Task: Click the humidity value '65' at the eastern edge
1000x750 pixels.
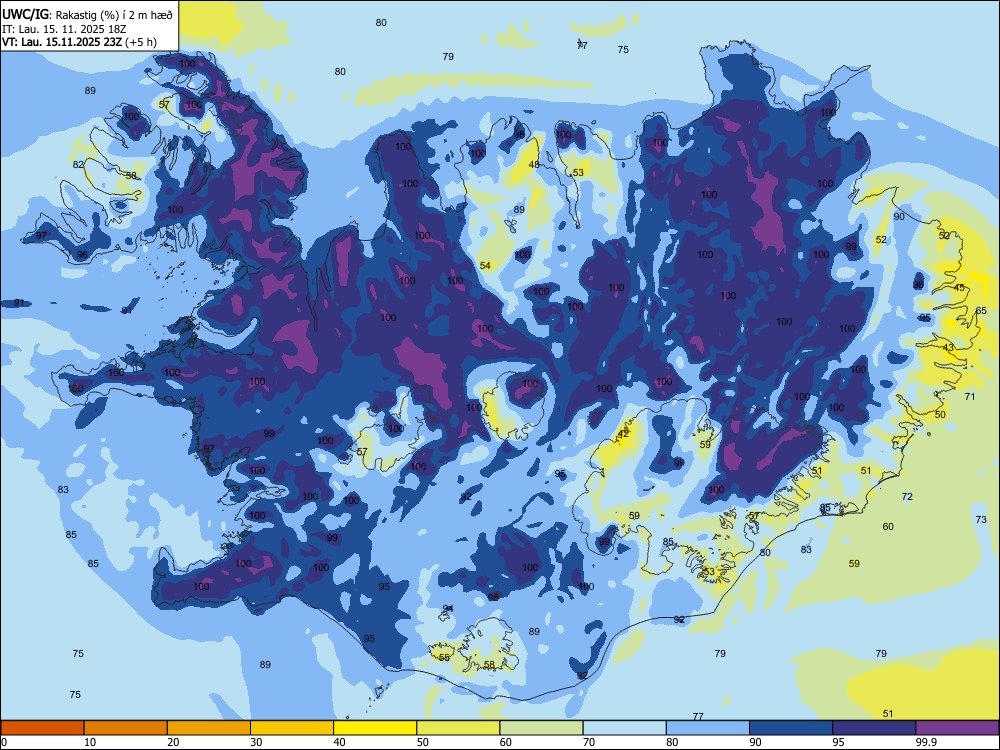Action: (982, 311)
